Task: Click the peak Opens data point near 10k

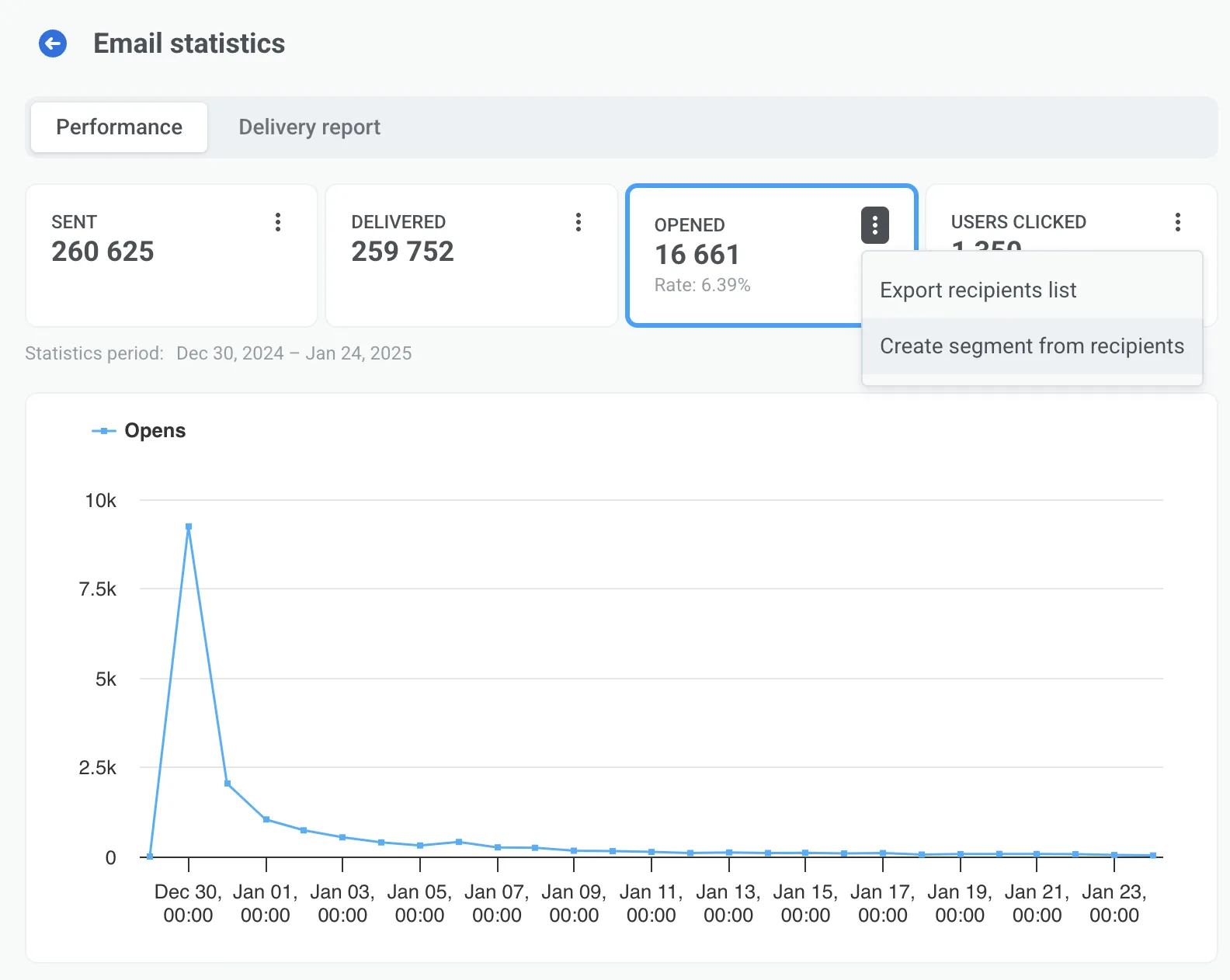Action: coord(189,526)
